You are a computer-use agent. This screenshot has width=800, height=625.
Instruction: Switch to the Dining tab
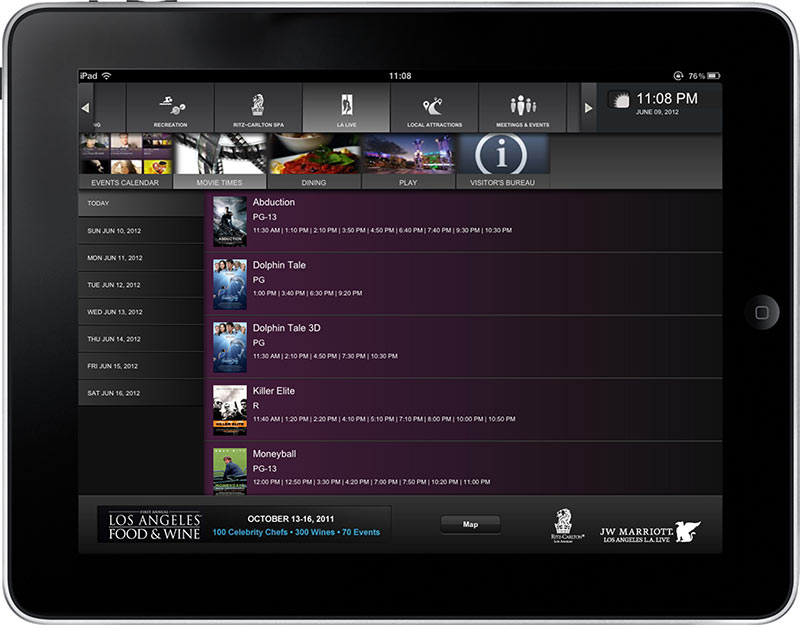click(x=314, y=183)
